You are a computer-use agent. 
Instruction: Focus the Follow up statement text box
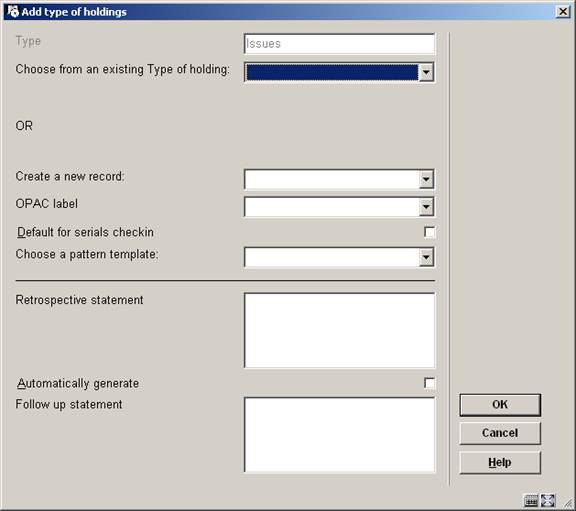(x=339, y=435)
